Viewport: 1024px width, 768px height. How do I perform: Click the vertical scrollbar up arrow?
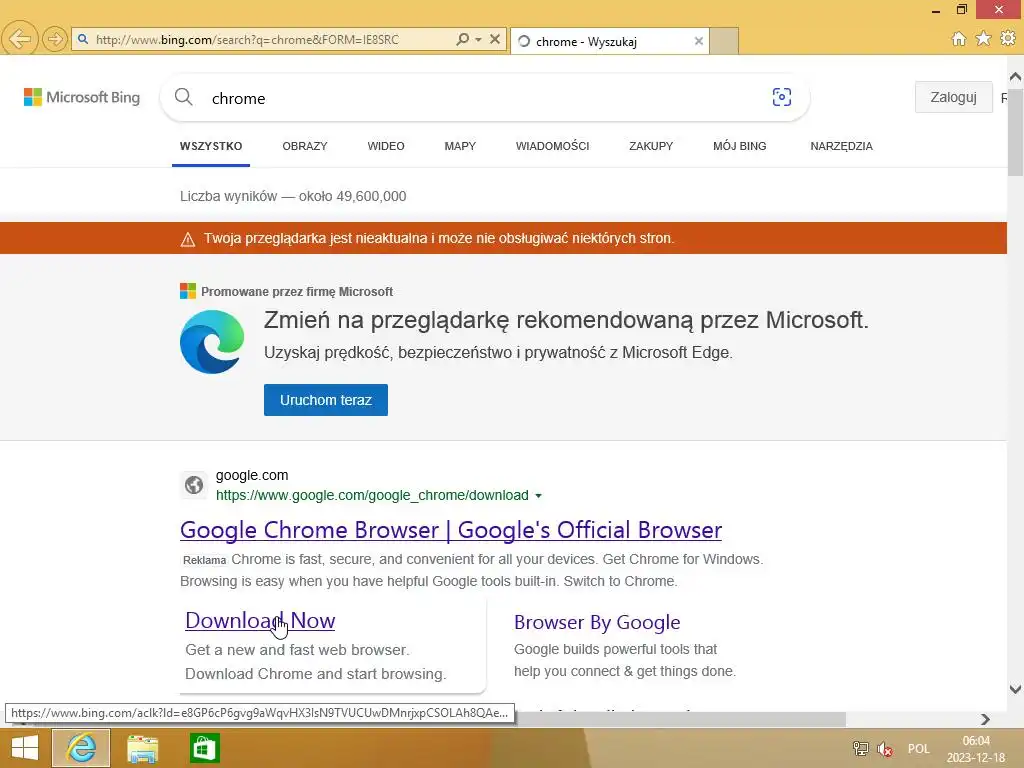click(x=1016, y=76)
